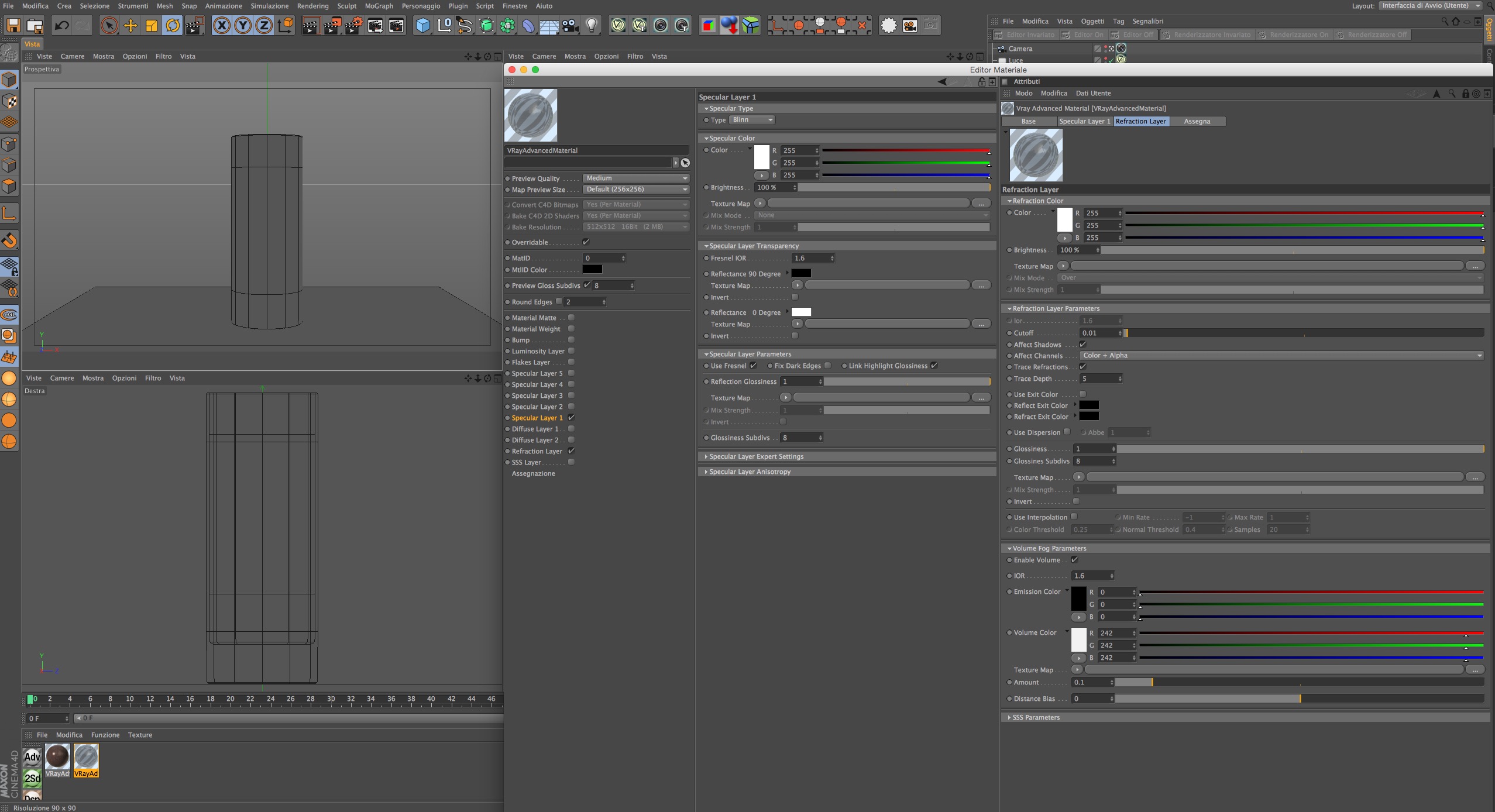Enable the Round Edges checkbox
Screen dimensions: 1495x812
[559, 301]
